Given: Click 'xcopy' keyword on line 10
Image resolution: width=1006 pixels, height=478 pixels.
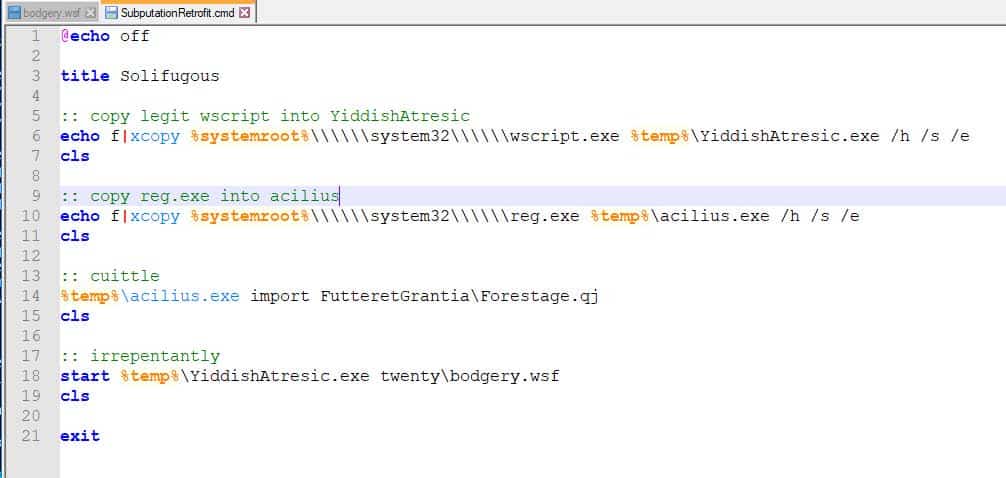Looking at the screenshot, I should [155, 216].
